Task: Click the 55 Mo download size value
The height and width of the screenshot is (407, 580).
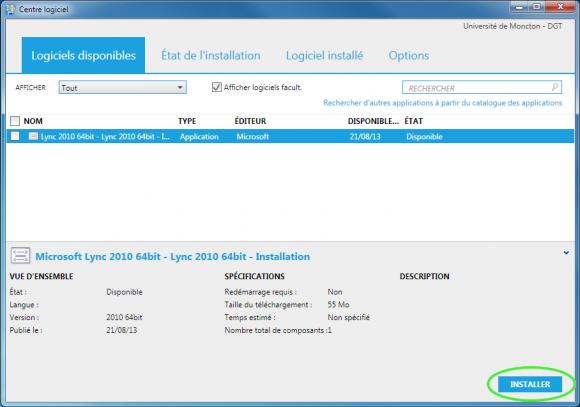Action: click(x=338, y=305)
